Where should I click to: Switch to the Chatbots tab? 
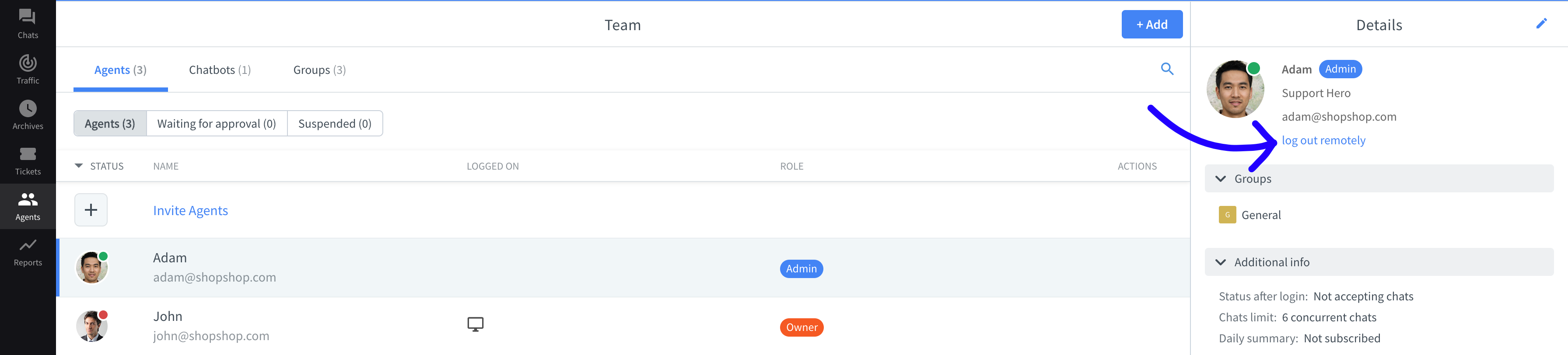click(220, 70)
